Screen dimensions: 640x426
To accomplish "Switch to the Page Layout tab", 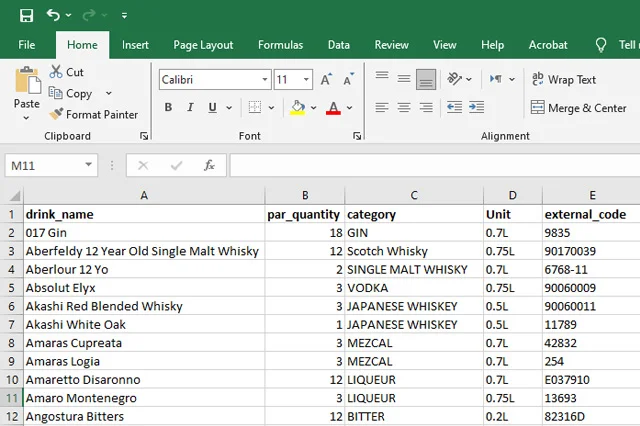I will click(203, 45).
